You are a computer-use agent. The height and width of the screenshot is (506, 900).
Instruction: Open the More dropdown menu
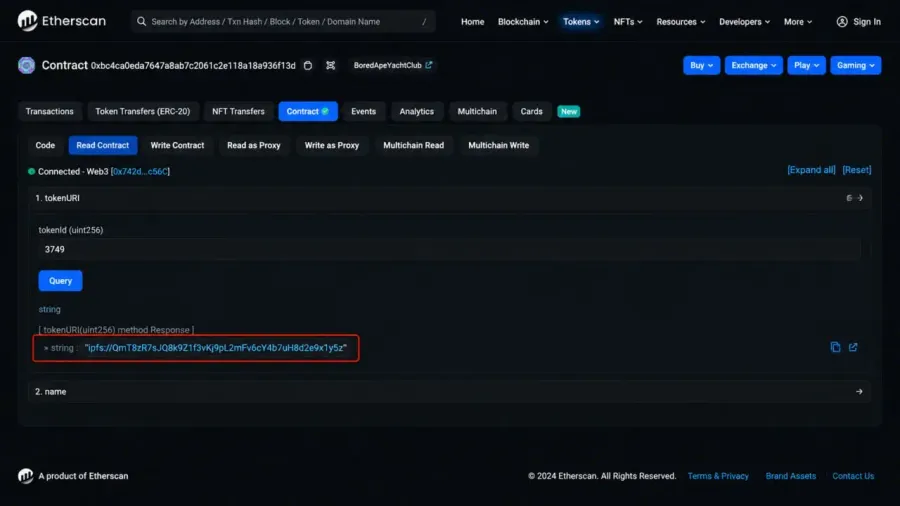pos(798,22)
